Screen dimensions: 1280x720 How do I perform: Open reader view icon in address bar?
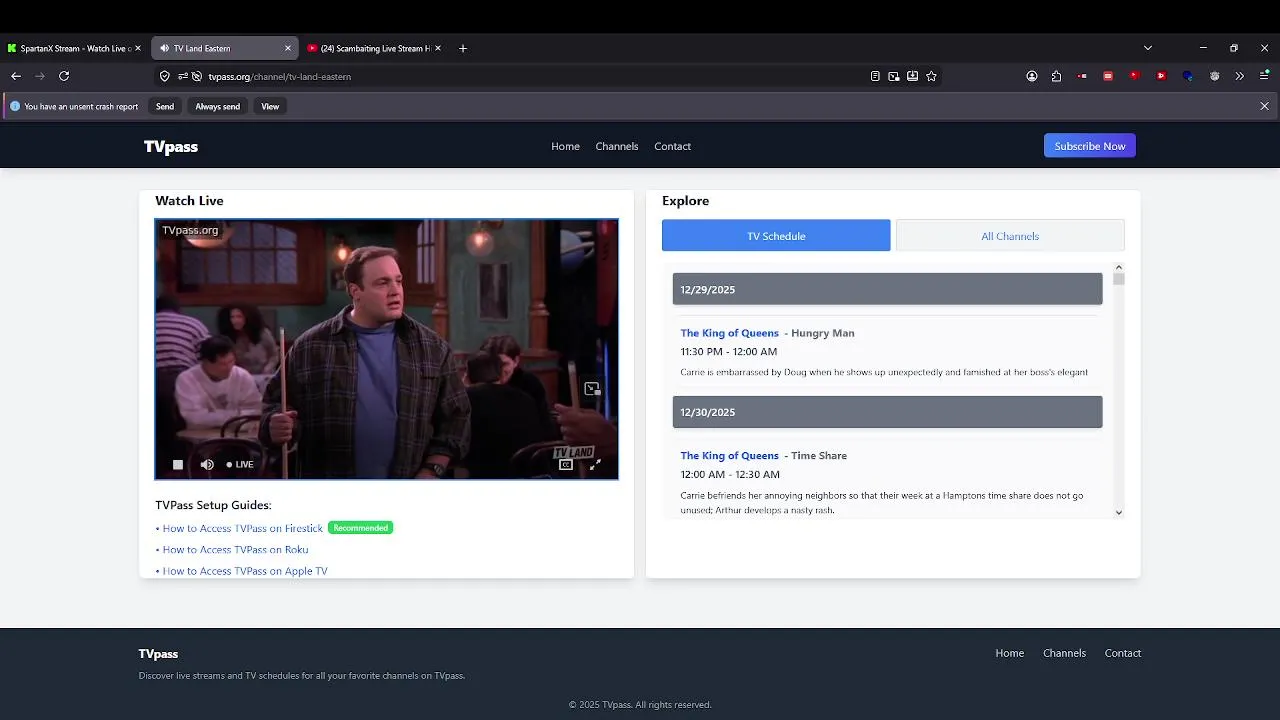[875, 76]
